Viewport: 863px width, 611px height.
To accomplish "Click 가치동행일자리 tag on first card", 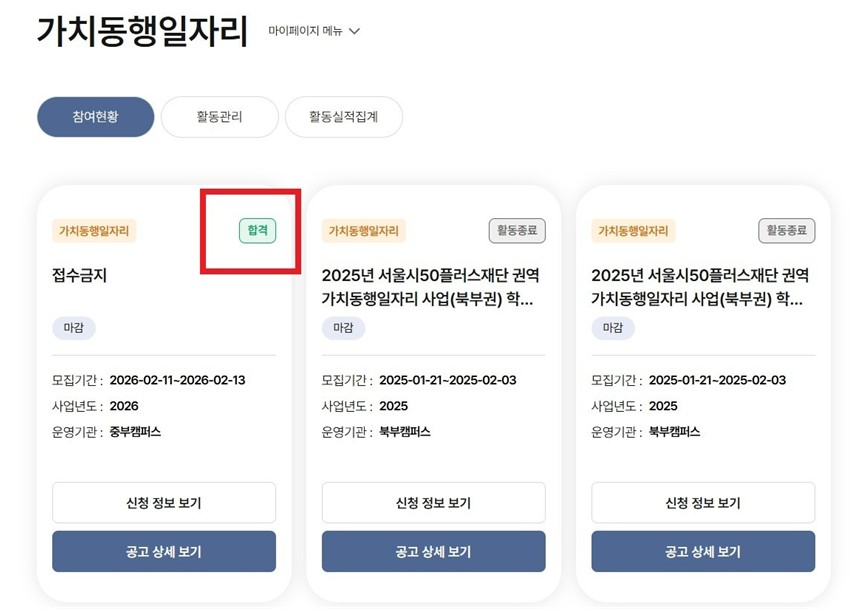I will click(94, 231).
